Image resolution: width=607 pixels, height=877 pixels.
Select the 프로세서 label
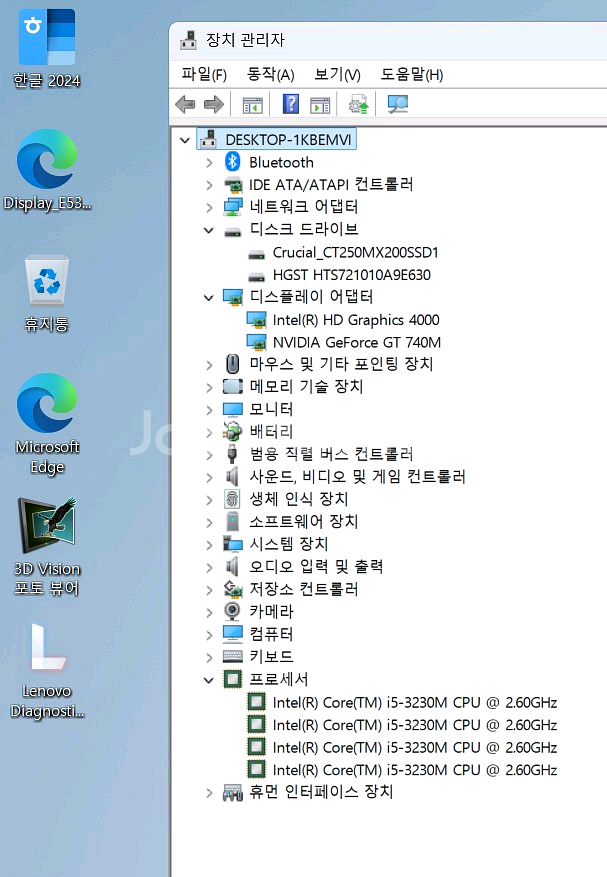tap(279, 679)
